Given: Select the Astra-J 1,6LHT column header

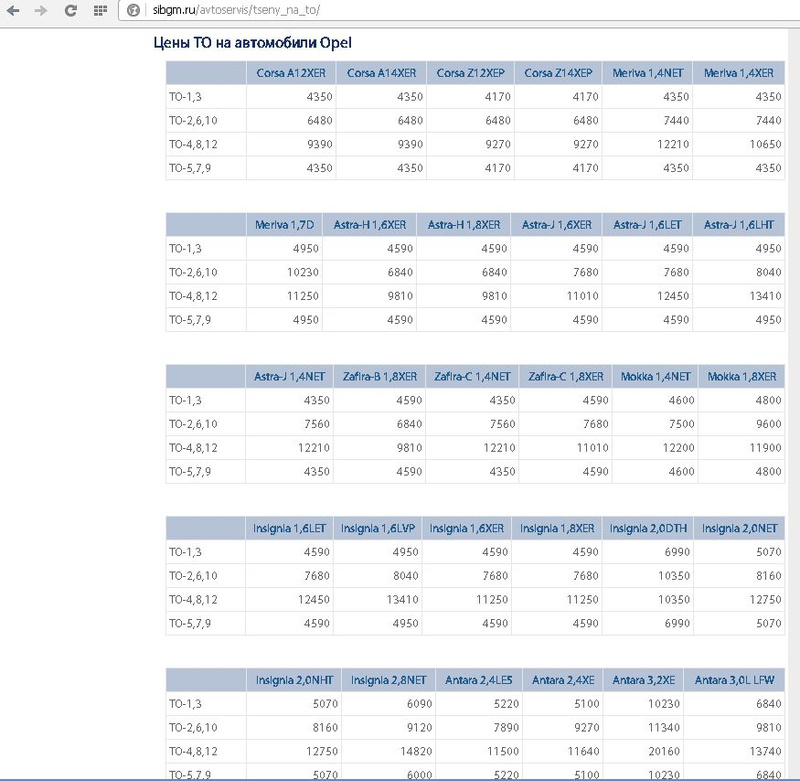Looking at the screenshot, I should click(x=739, y=225).
